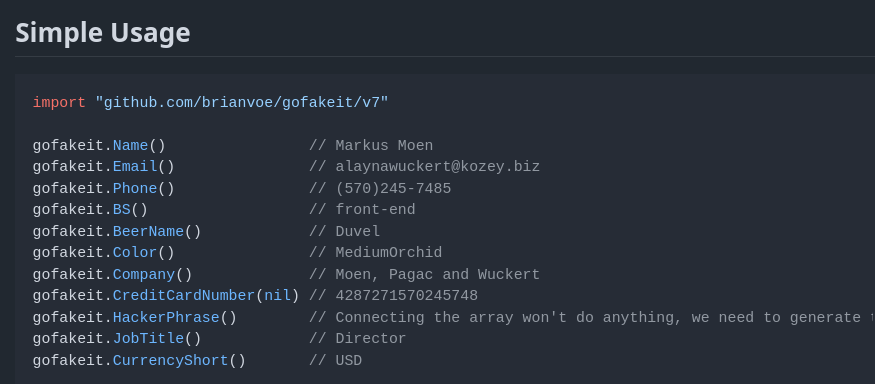Screen dimensions: 875x384
Task: Click the Company function call
Action: click(x=144, y=275)
